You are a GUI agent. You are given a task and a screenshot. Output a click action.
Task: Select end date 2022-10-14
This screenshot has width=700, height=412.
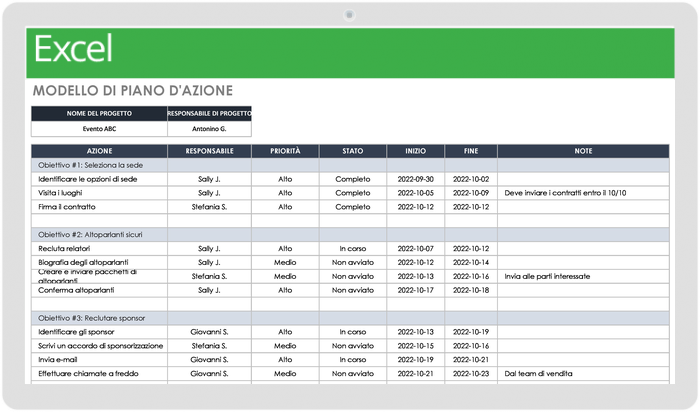click(x=471, y=262)
